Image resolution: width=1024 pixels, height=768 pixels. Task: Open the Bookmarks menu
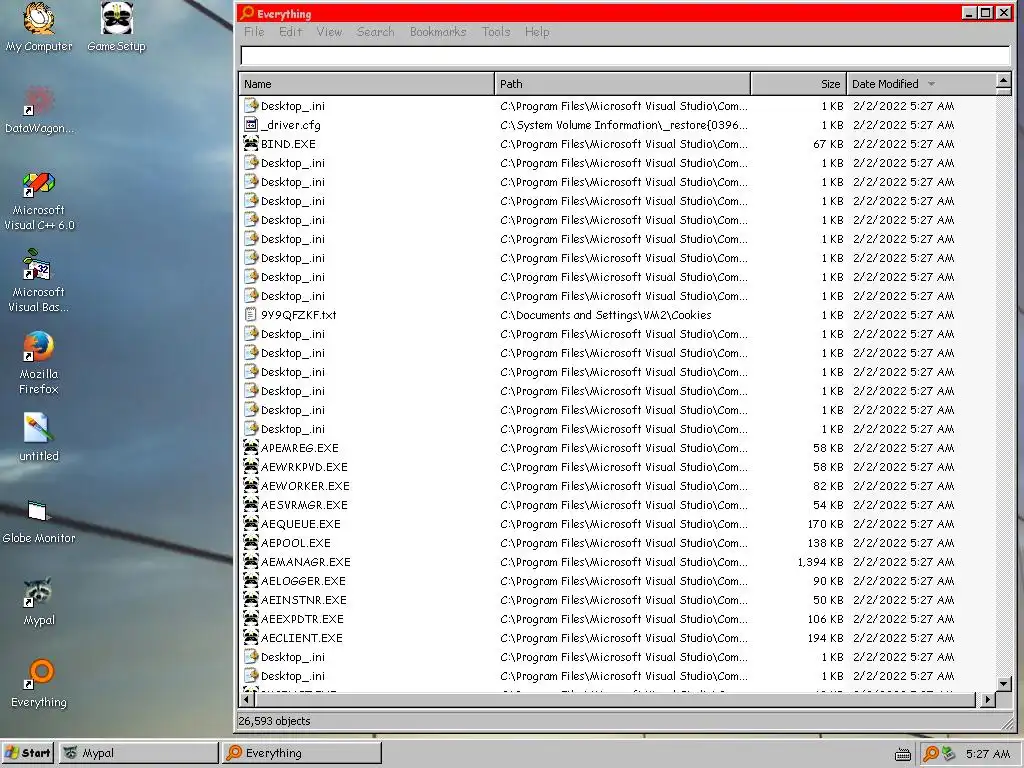[x=438, y=32]
